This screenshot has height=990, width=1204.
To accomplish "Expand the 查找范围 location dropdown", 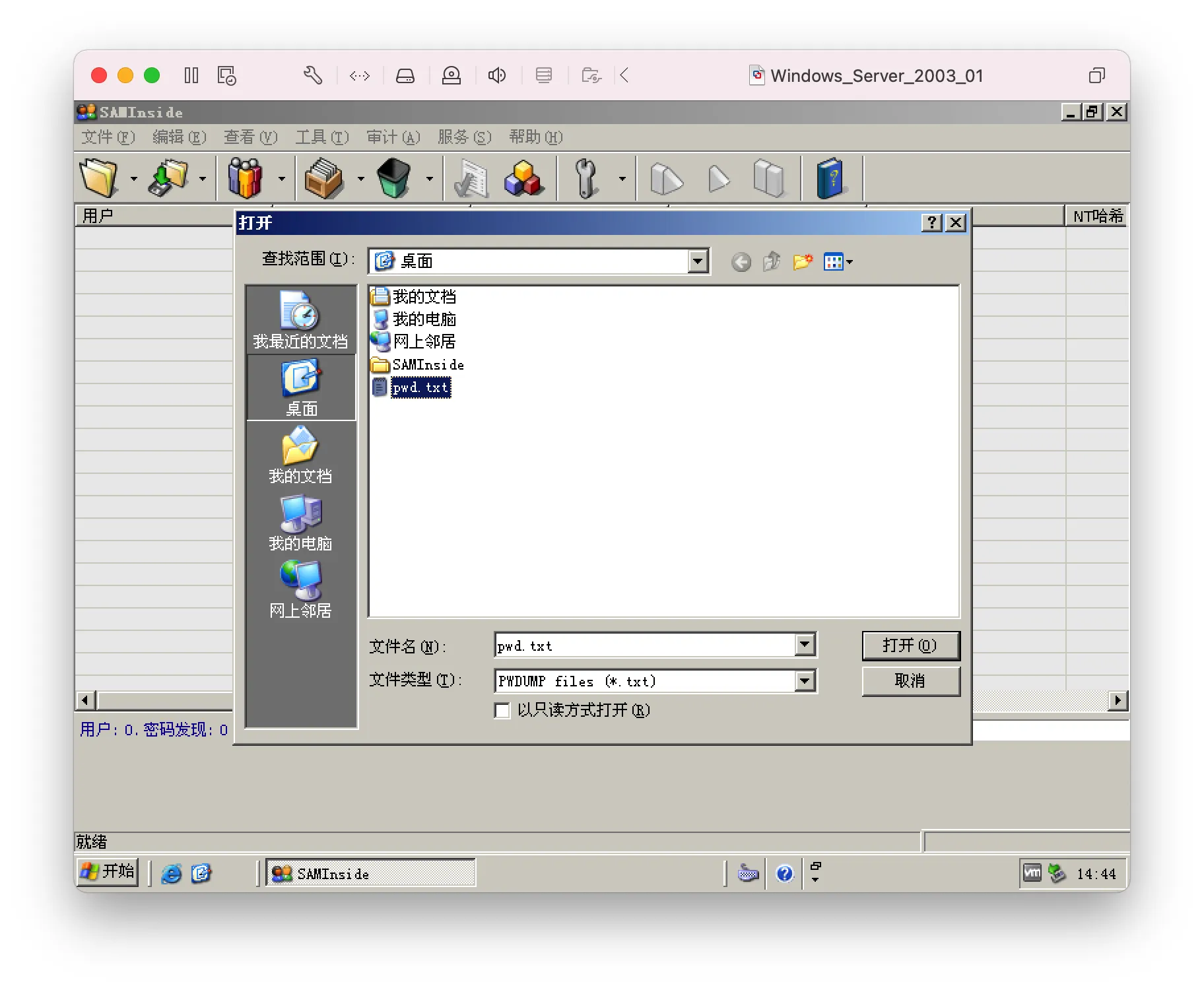I will pos(698,261).
